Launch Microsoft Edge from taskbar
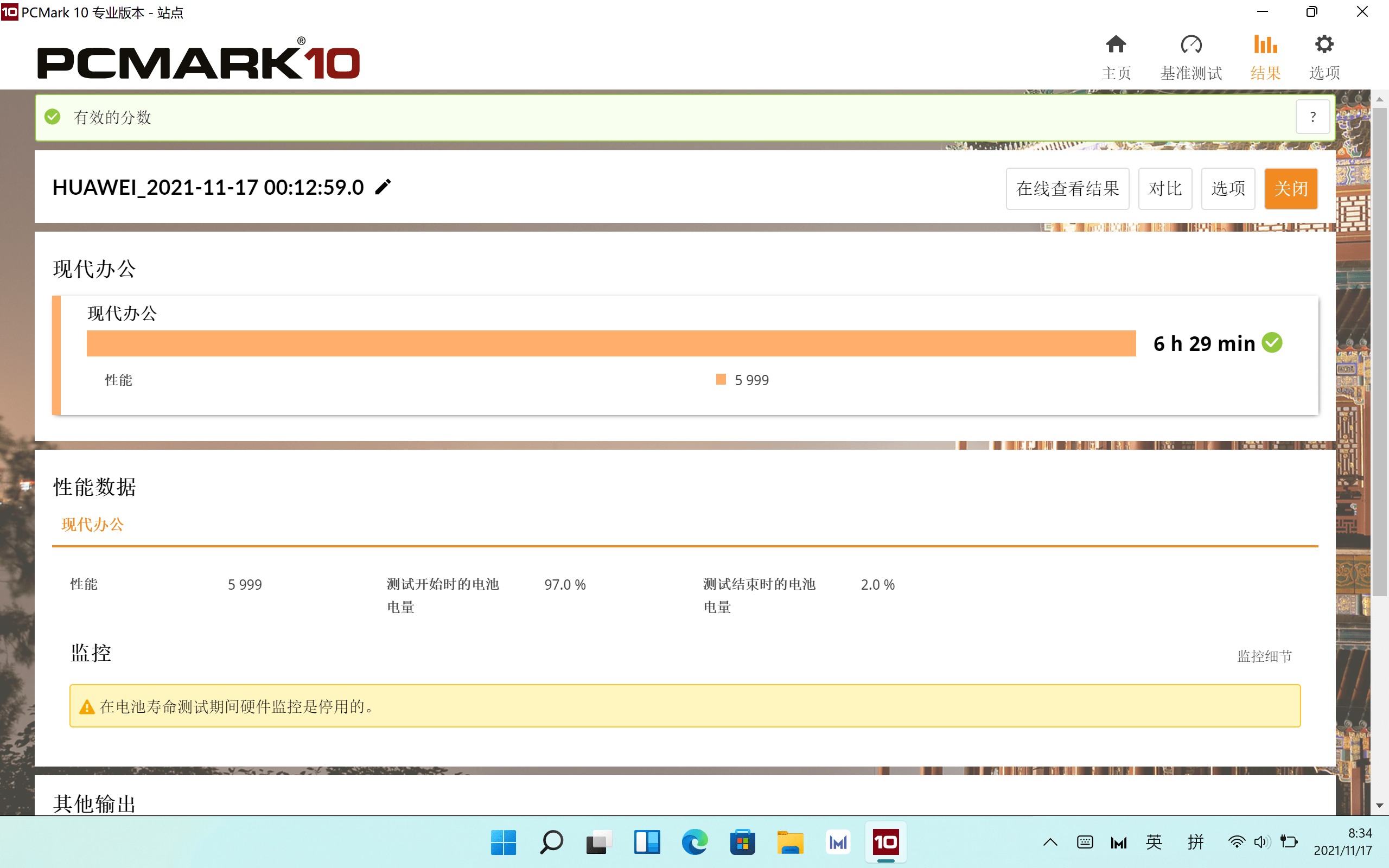 pos(694,842)
